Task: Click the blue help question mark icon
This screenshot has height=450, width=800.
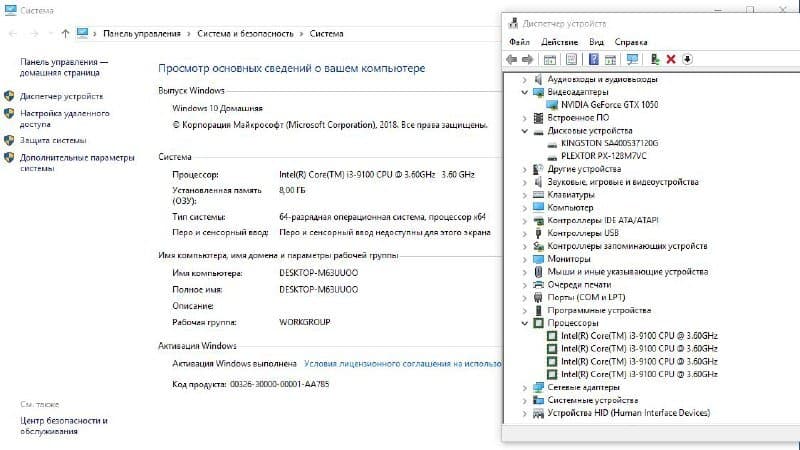Action: pos(594,59)
